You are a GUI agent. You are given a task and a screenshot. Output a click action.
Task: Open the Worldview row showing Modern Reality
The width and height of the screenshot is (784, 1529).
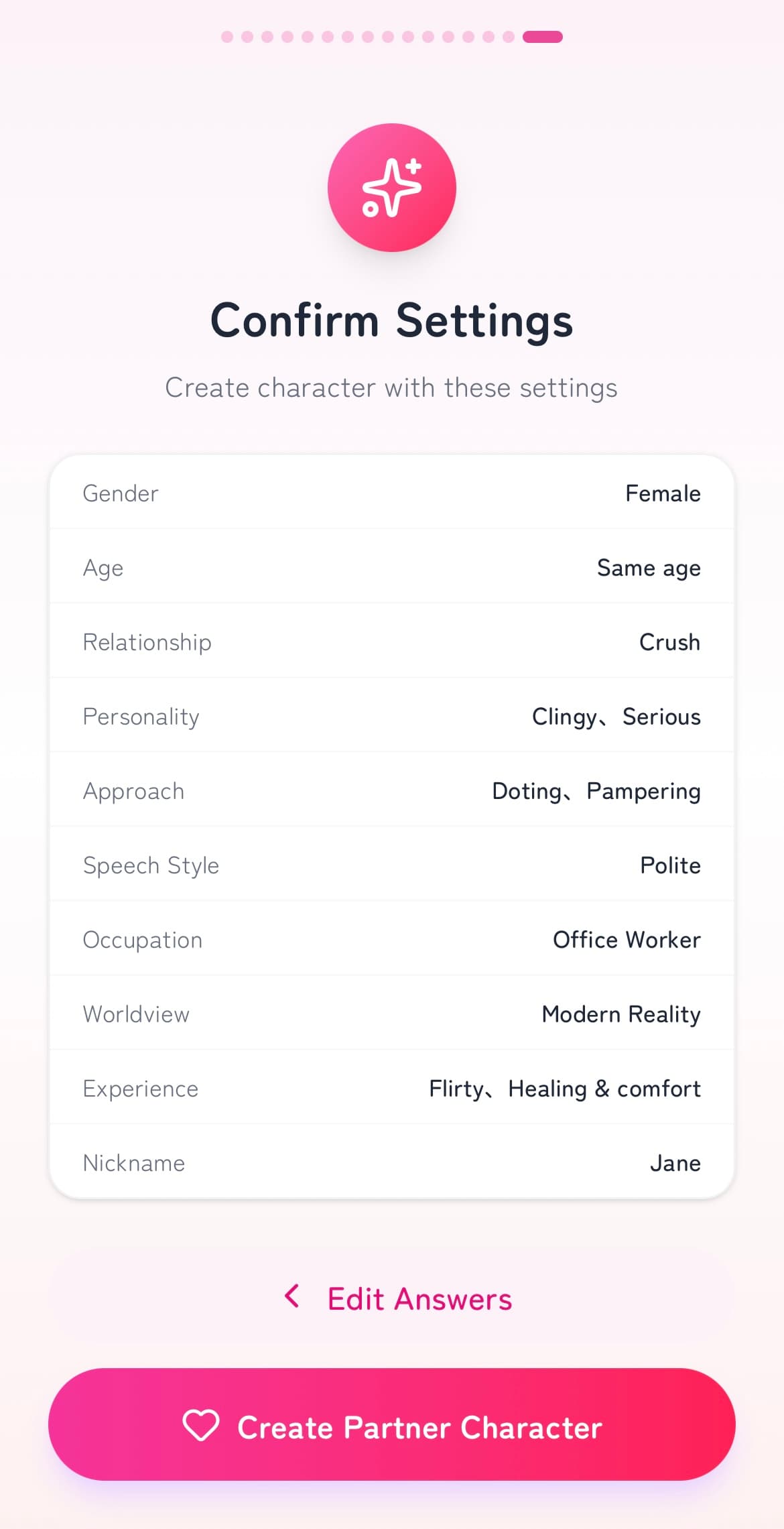point(392,1014)
